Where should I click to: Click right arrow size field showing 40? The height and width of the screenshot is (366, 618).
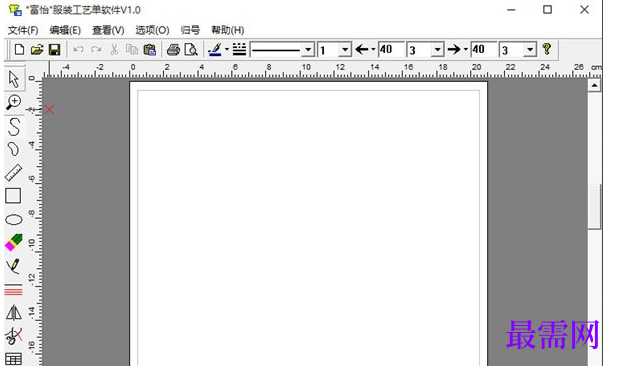pyautogui.click(x=484, y=50)
